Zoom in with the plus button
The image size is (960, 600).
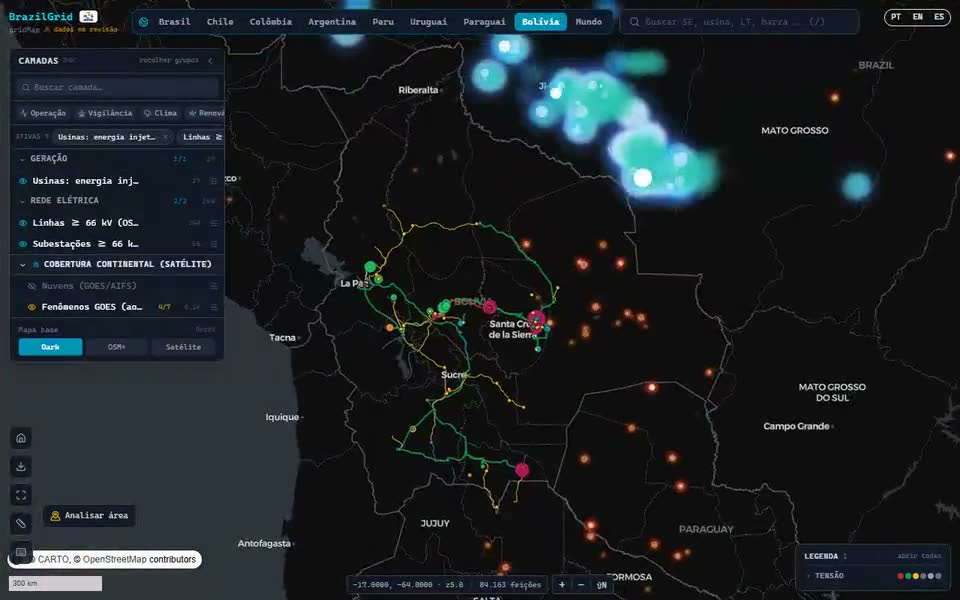561,585
